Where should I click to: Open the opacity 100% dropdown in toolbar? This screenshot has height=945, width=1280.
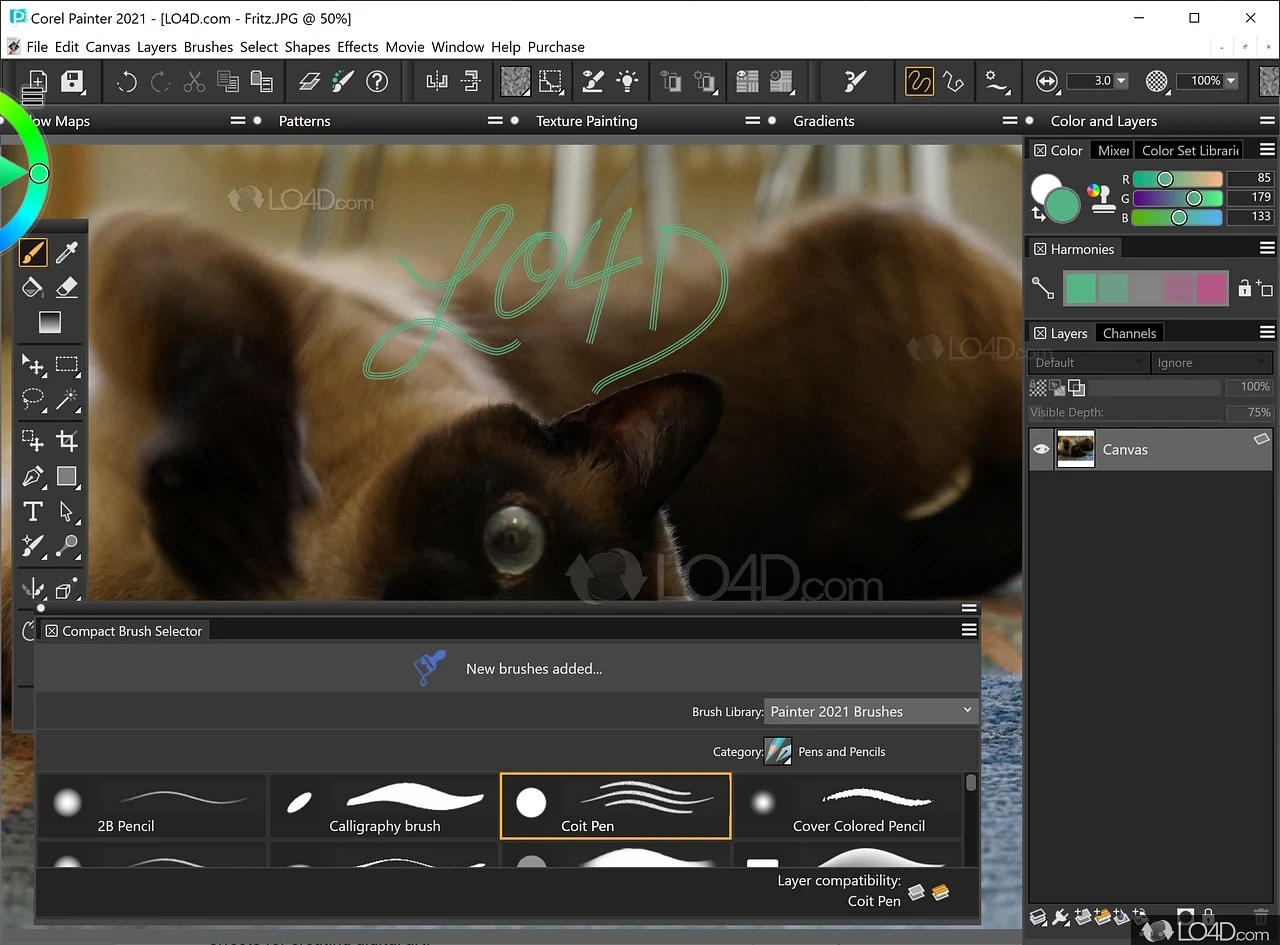click(x=1231, y=81)
